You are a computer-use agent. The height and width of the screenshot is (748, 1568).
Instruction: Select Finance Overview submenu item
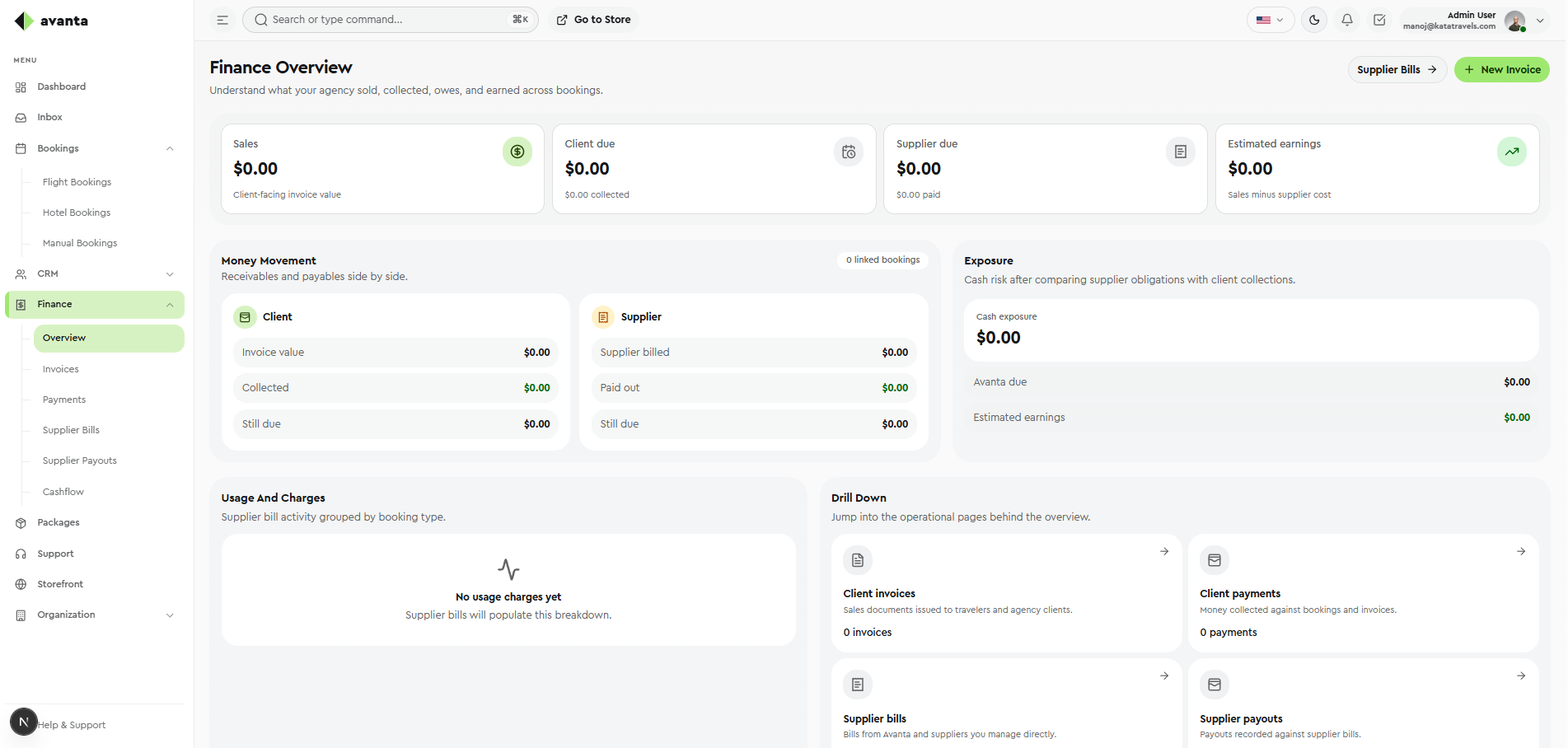coord(109,339)
